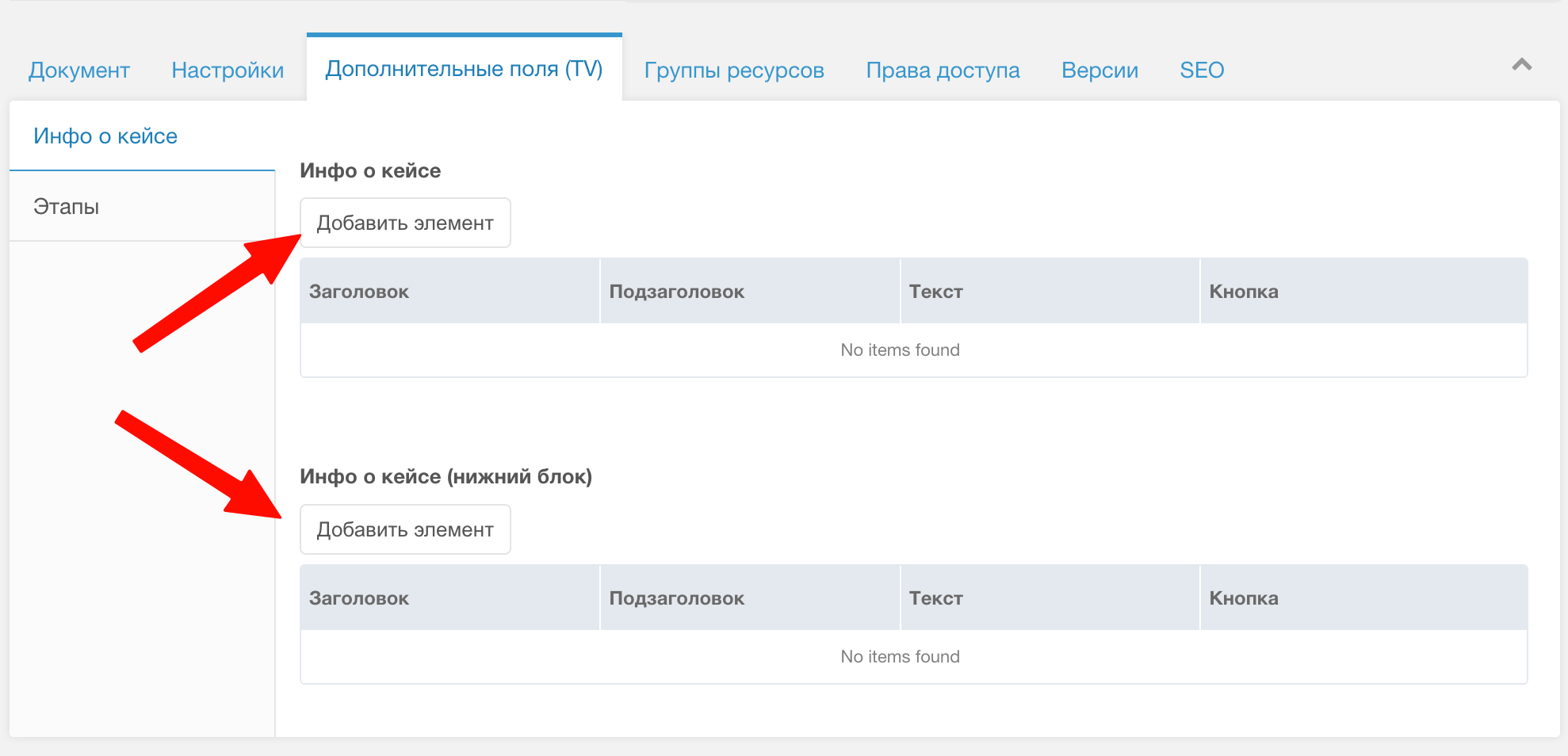Viewport: 1568px width, 756px height.
Task: Open the SEO tab
Action: point(1202,70)
